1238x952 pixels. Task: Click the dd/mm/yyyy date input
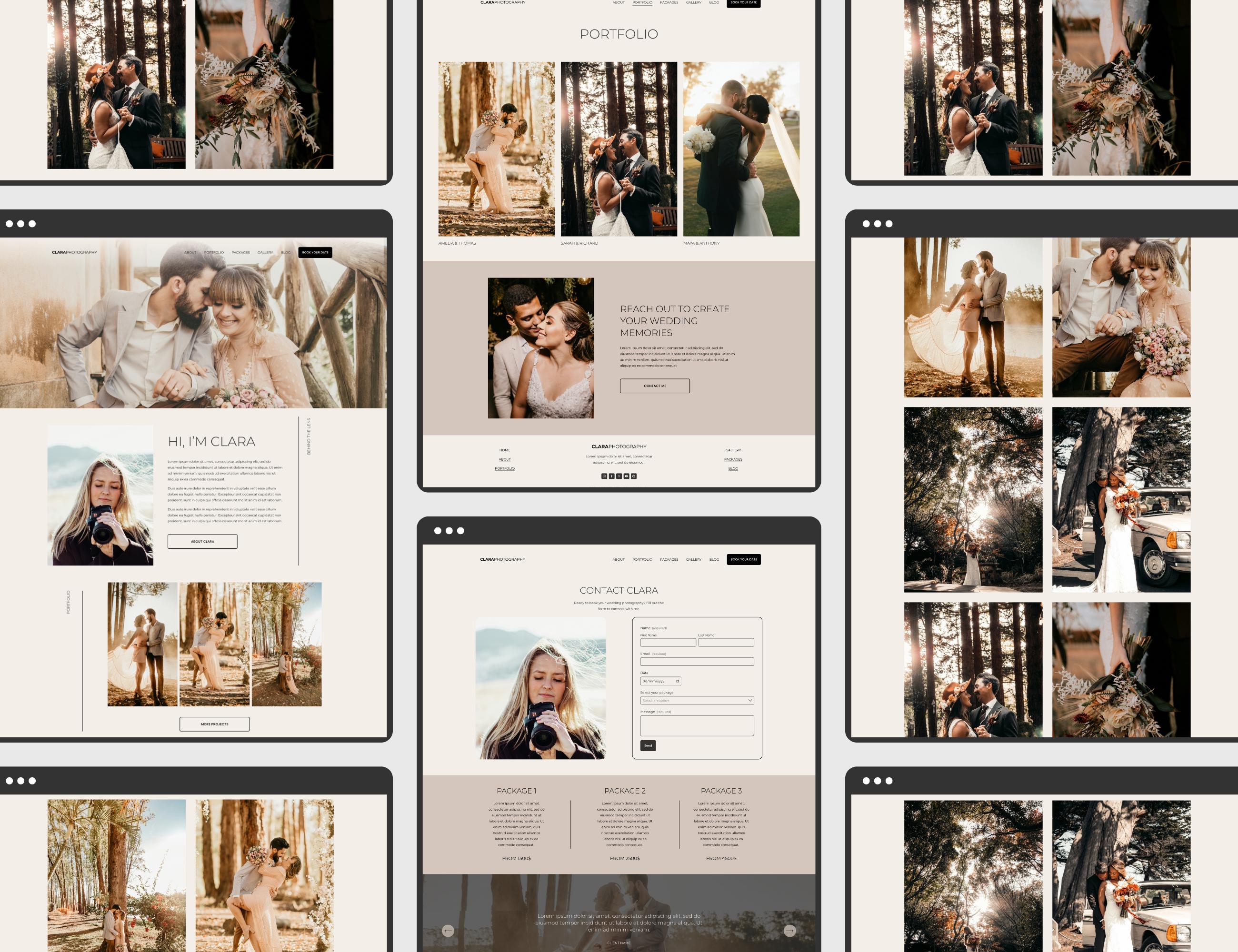pyautogui.click(x=660, y=681)
